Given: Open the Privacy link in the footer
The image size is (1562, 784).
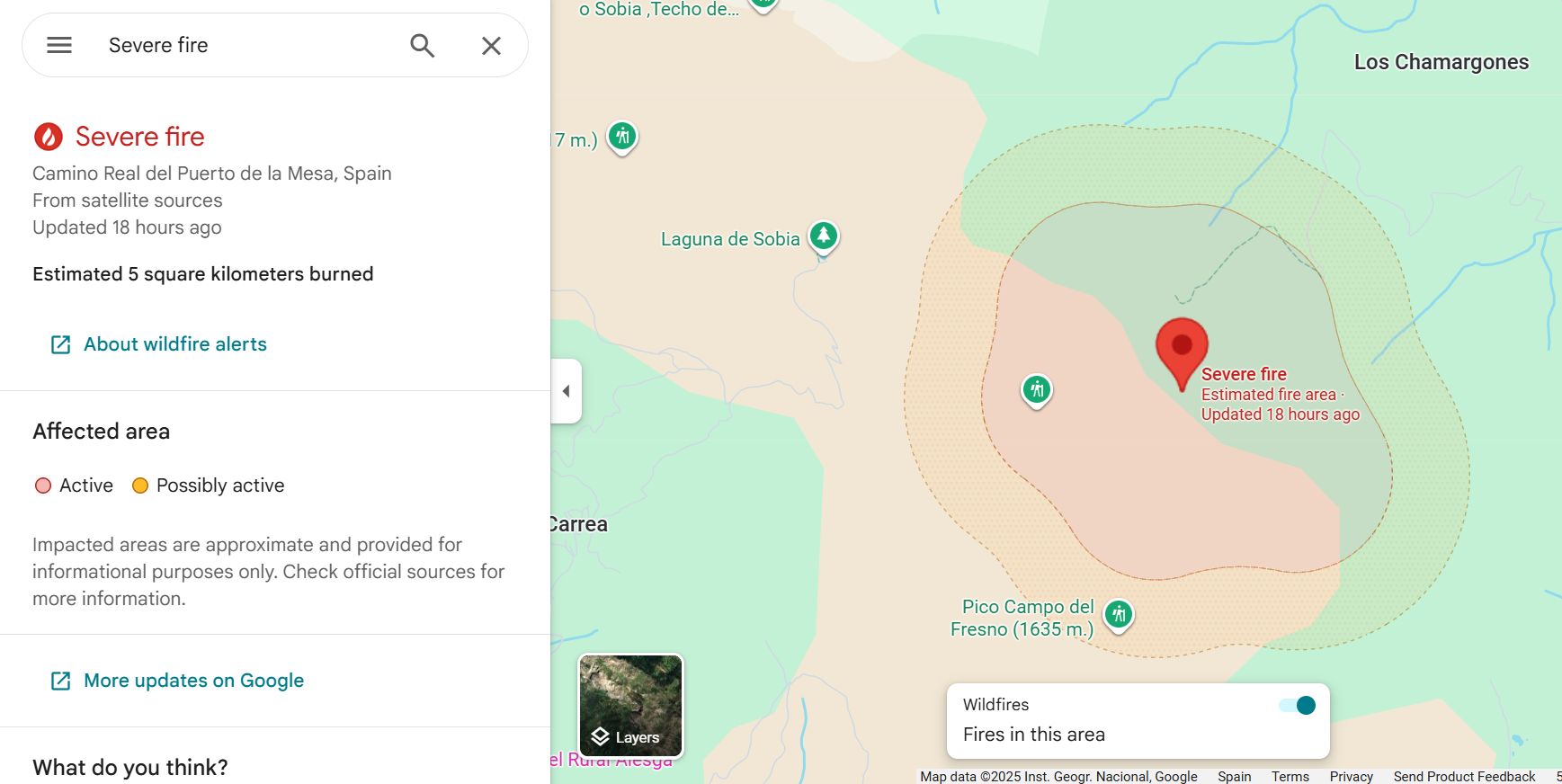Looking at the screenshot, I should (x=1351, y=776).
